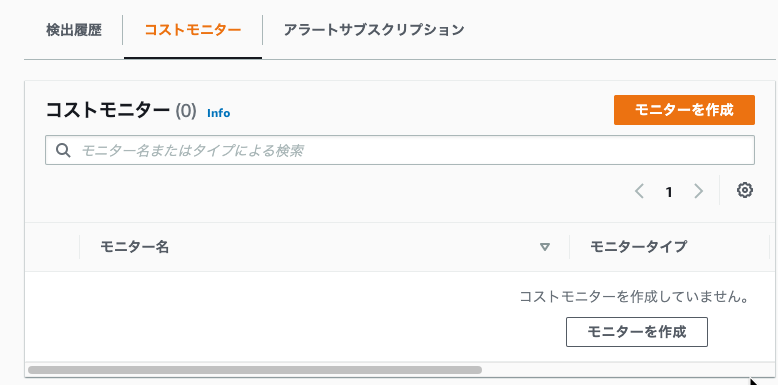Select page number 1 in pagination
Viewport: 778px width, 385px height.
(x=669, y=192)
